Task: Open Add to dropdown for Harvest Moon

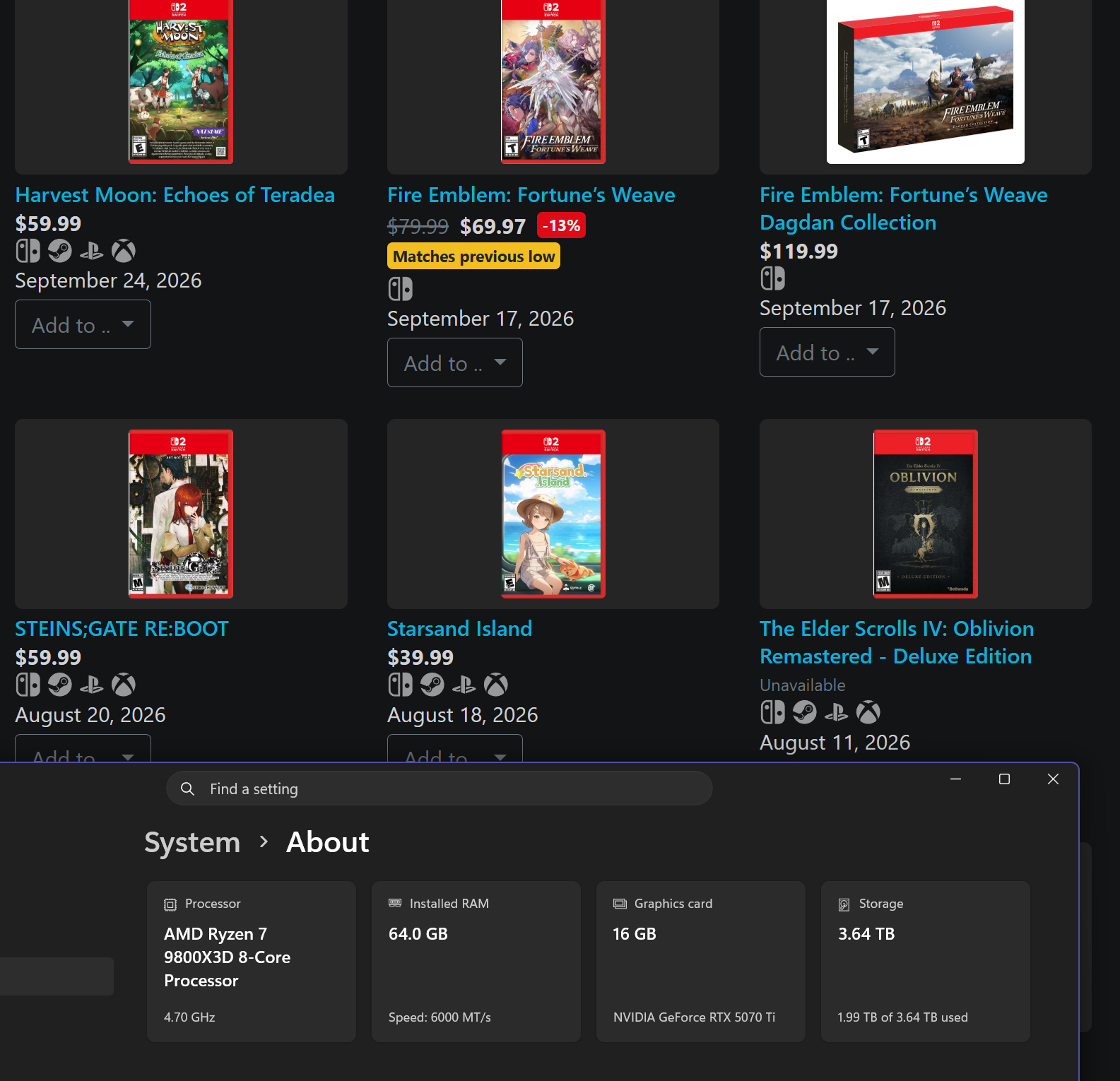Action: pos(83,324)
